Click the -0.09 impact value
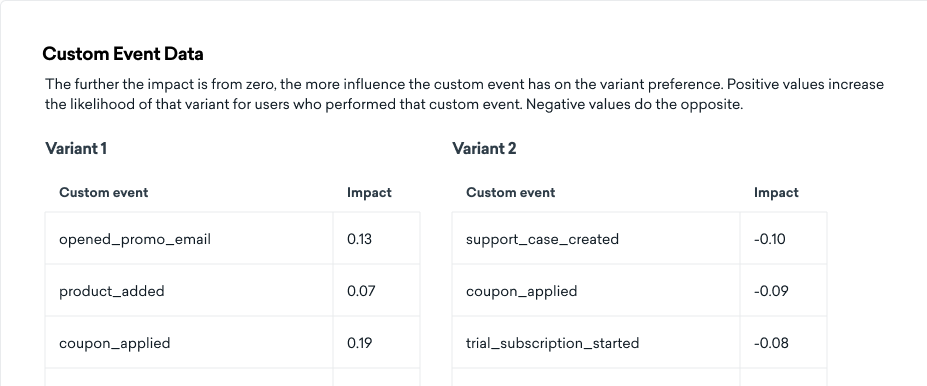Viewport: 927px width, 386px height. click(x=771, y=291)
